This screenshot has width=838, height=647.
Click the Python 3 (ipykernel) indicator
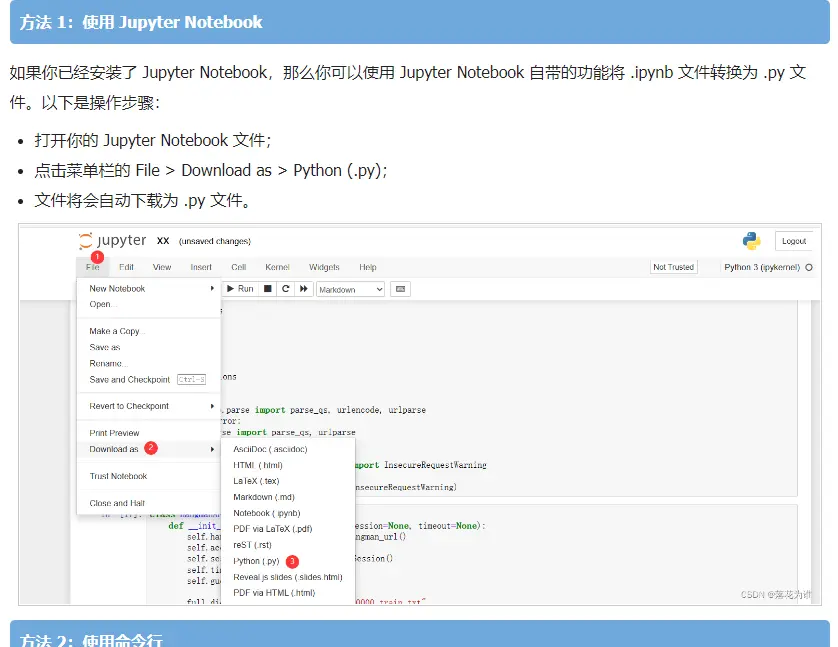pyautogui.click(x=762, y=267)
